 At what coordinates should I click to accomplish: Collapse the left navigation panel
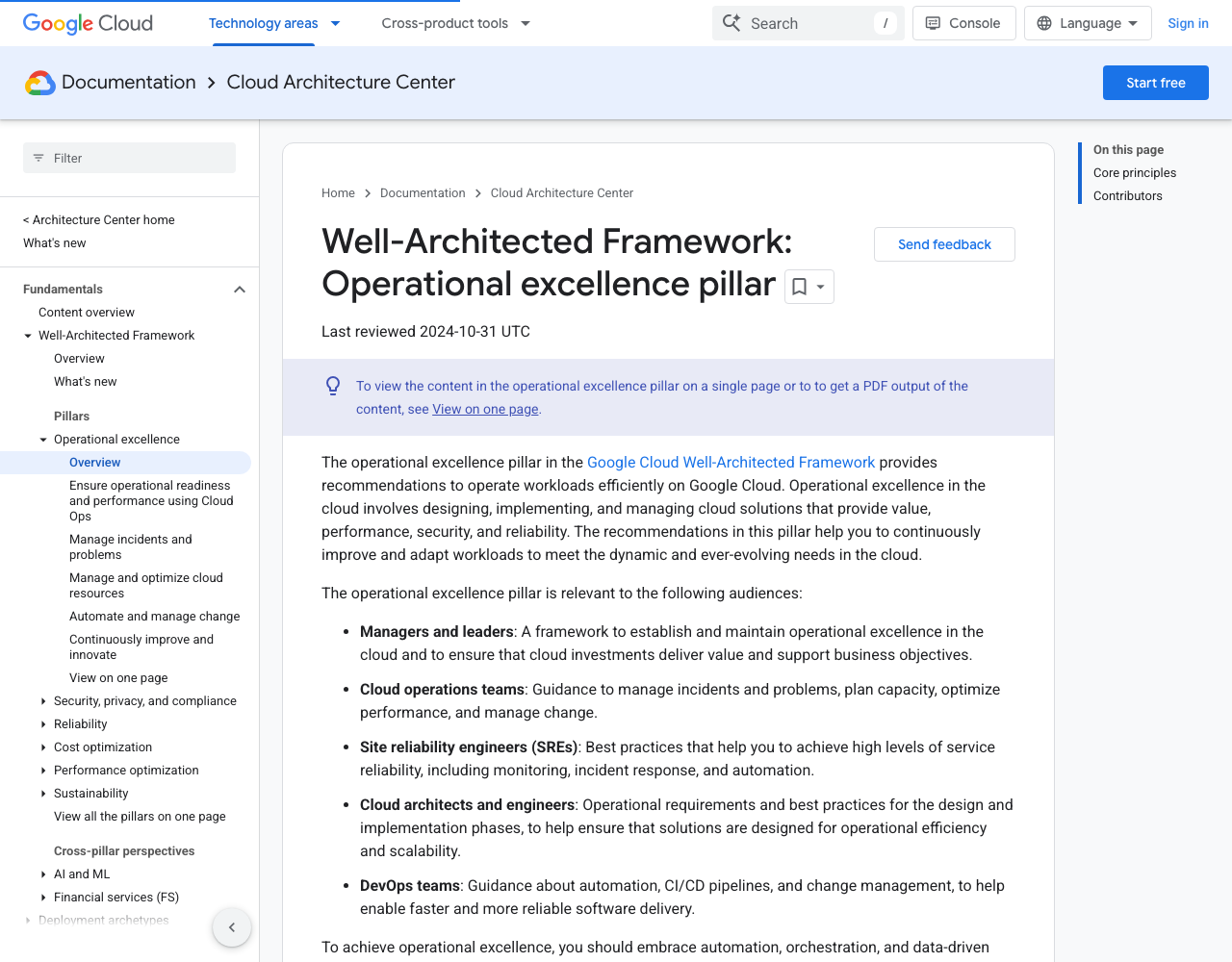pos(232,927)
